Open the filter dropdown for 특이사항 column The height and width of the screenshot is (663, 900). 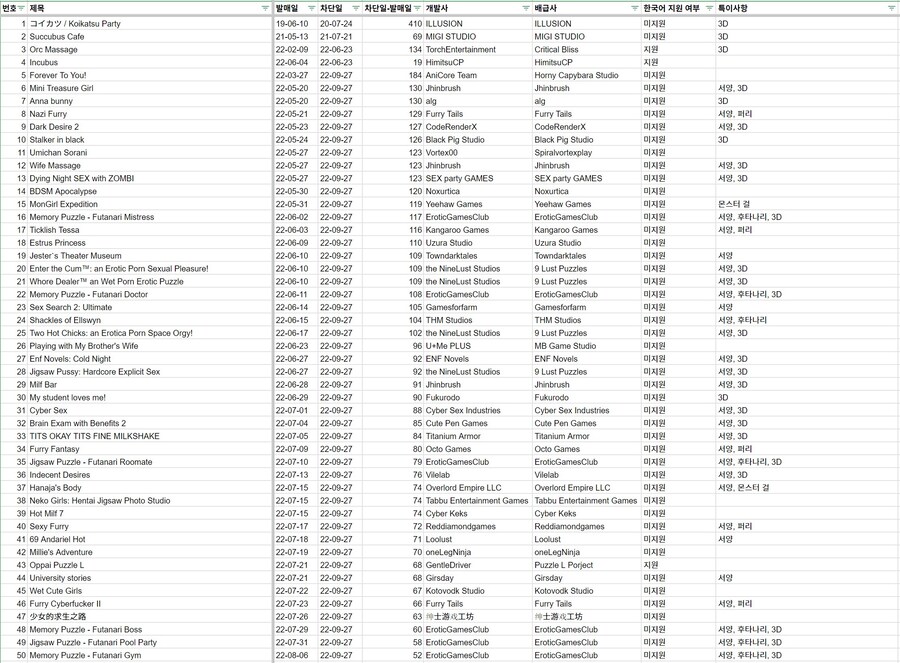(892, 8)
